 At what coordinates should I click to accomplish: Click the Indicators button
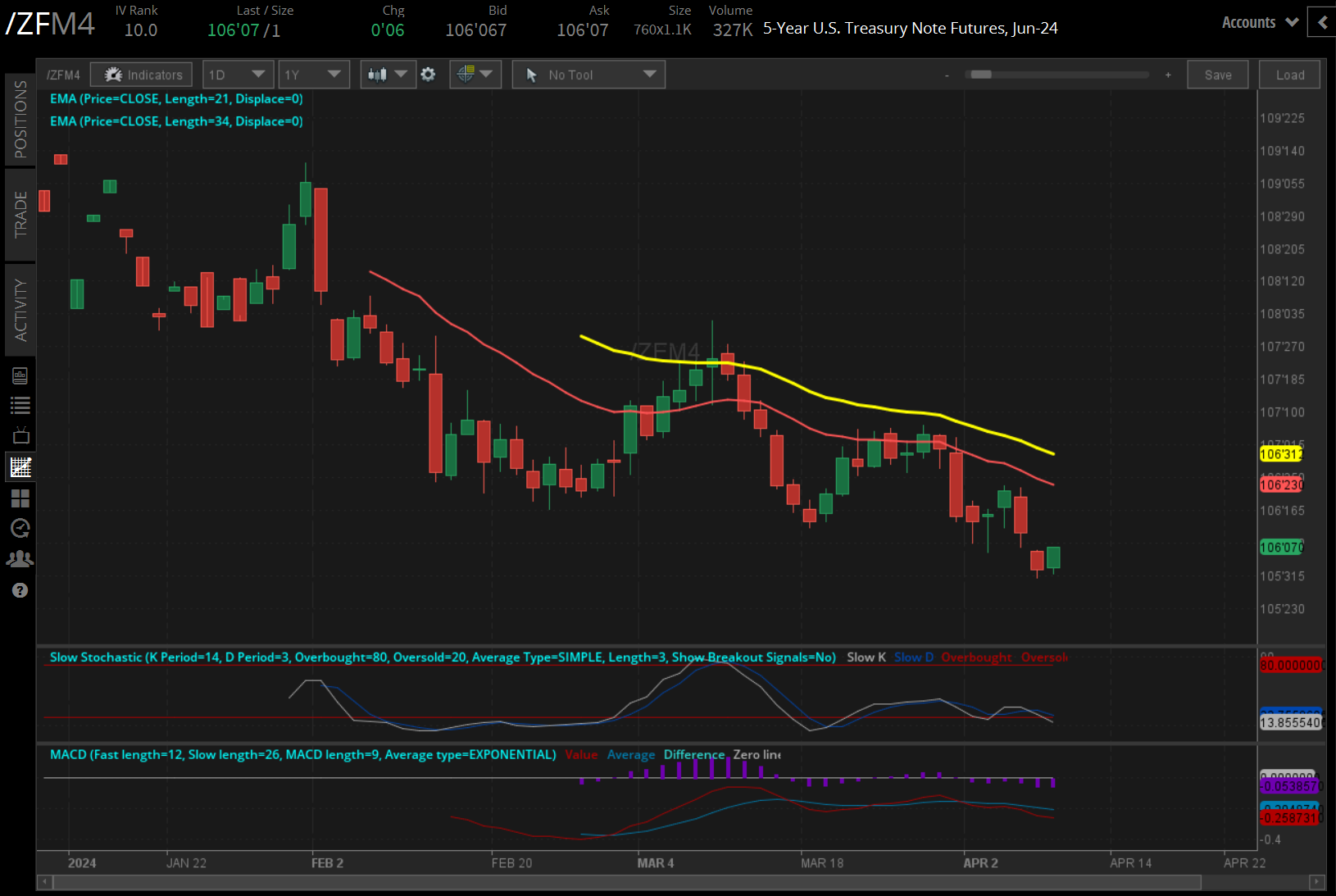pos(142,75)
